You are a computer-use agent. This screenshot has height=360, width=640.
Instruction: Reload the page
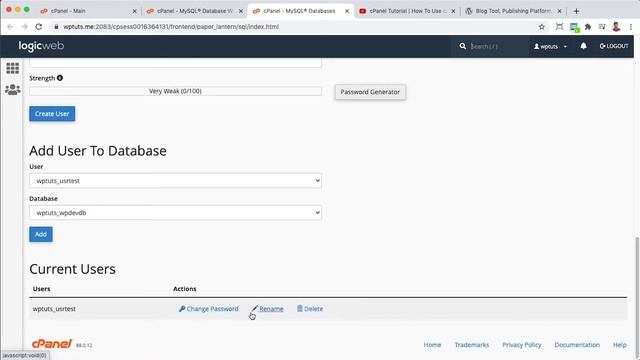click(38, 27)
